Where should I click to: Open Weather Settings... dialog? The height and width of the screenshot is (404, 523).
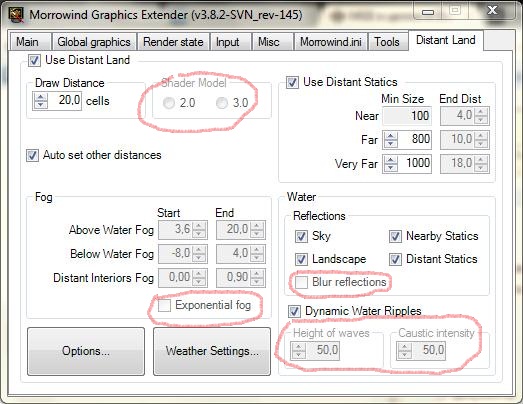tap(212, 351)
